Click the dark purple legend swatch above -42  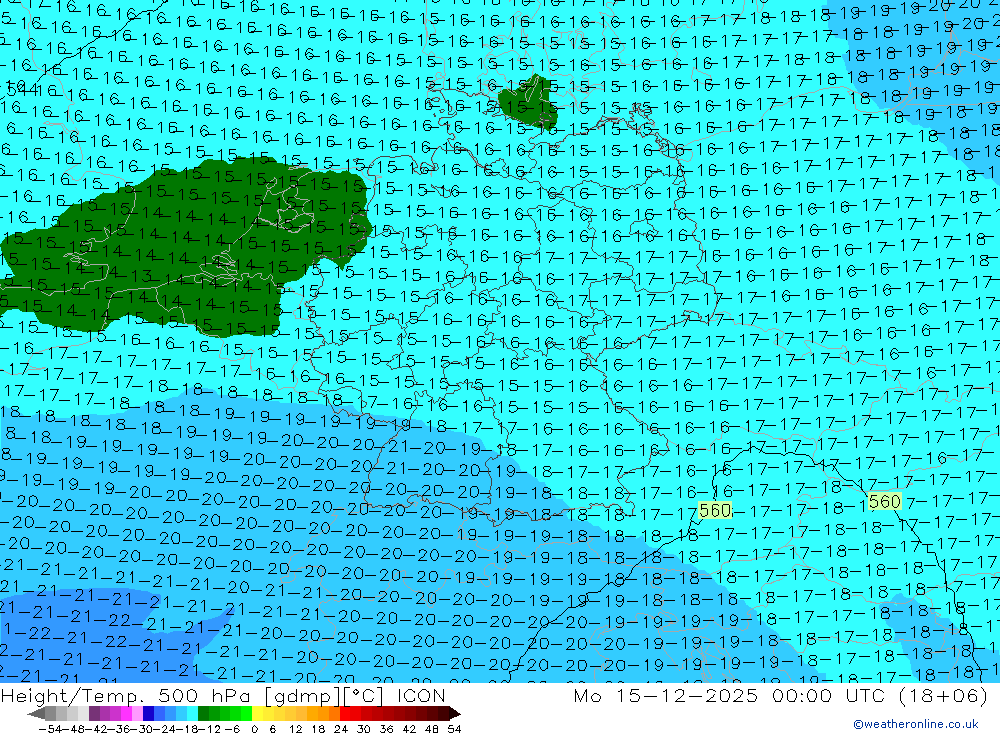(x=94, y=714)
